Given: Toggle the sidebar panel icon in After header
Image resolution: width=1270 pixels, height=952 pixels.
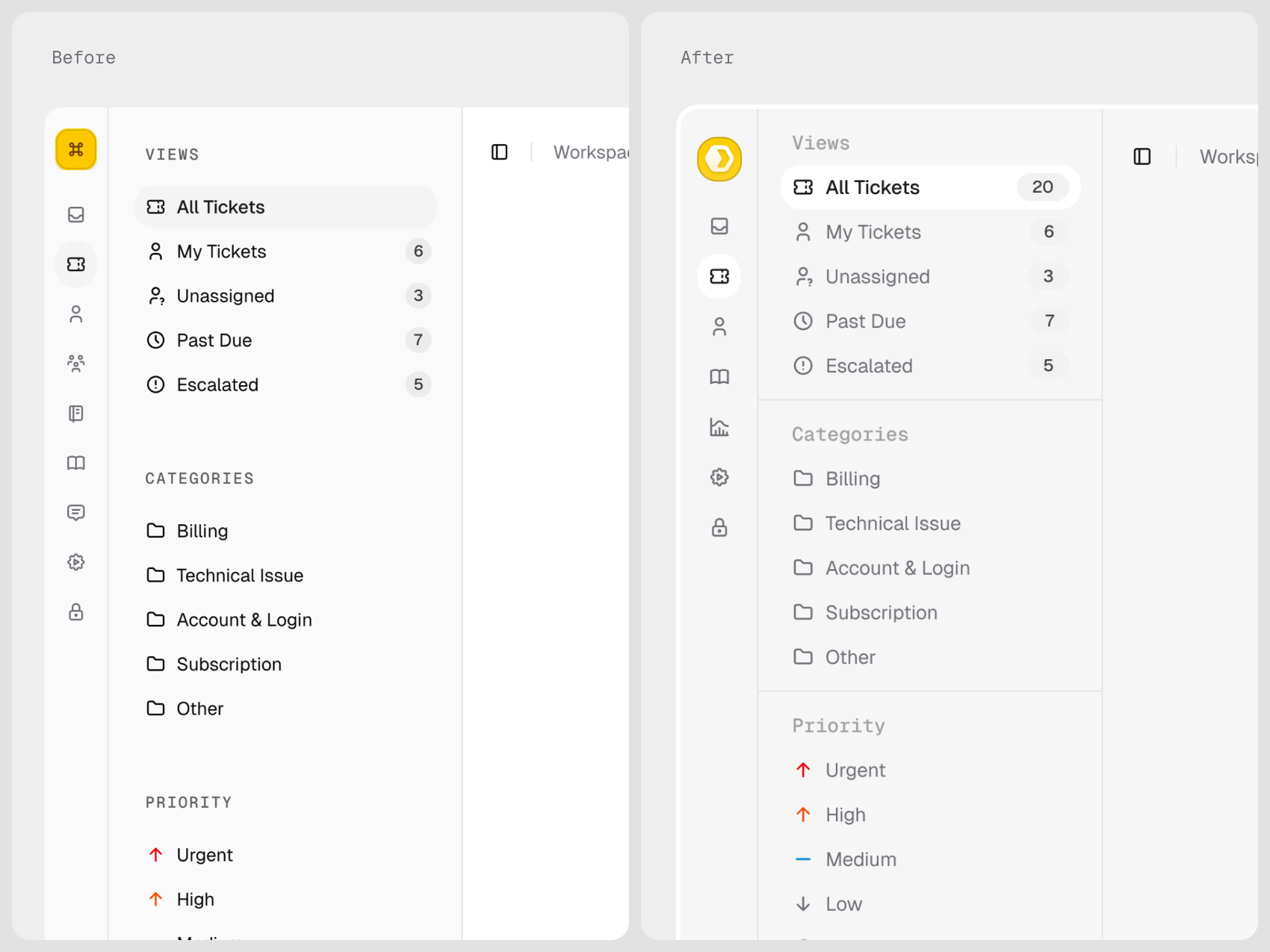Looking at the screenshot, I should [x=1142, y=157].
